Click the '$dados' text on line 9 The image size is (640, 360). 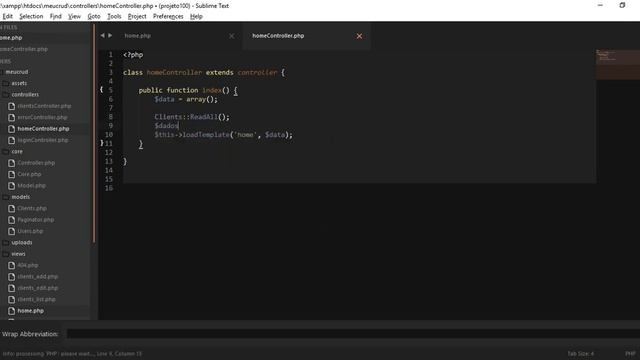click(x=167, y=126)
